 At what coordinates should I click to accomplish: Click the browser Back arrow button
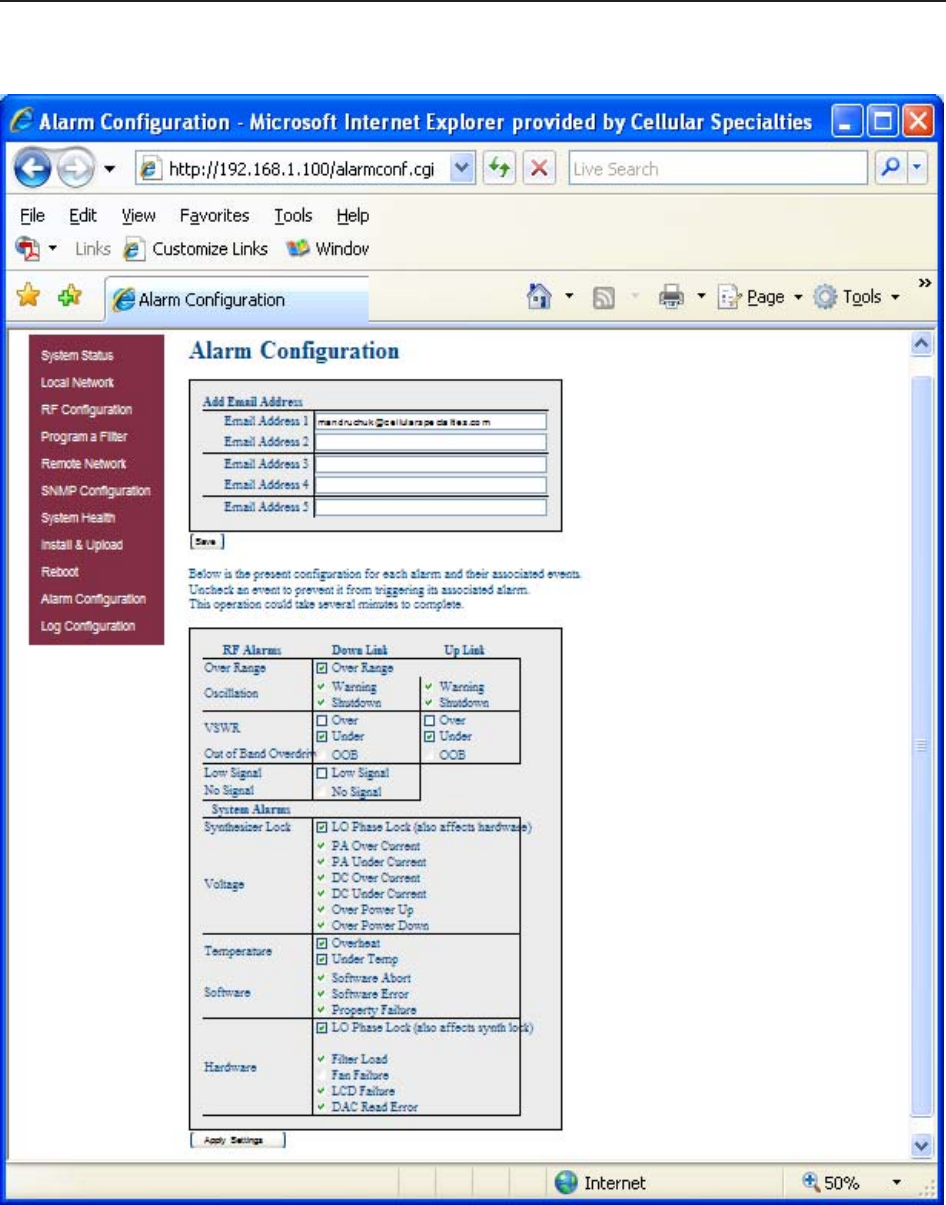(x=32, y=170)
